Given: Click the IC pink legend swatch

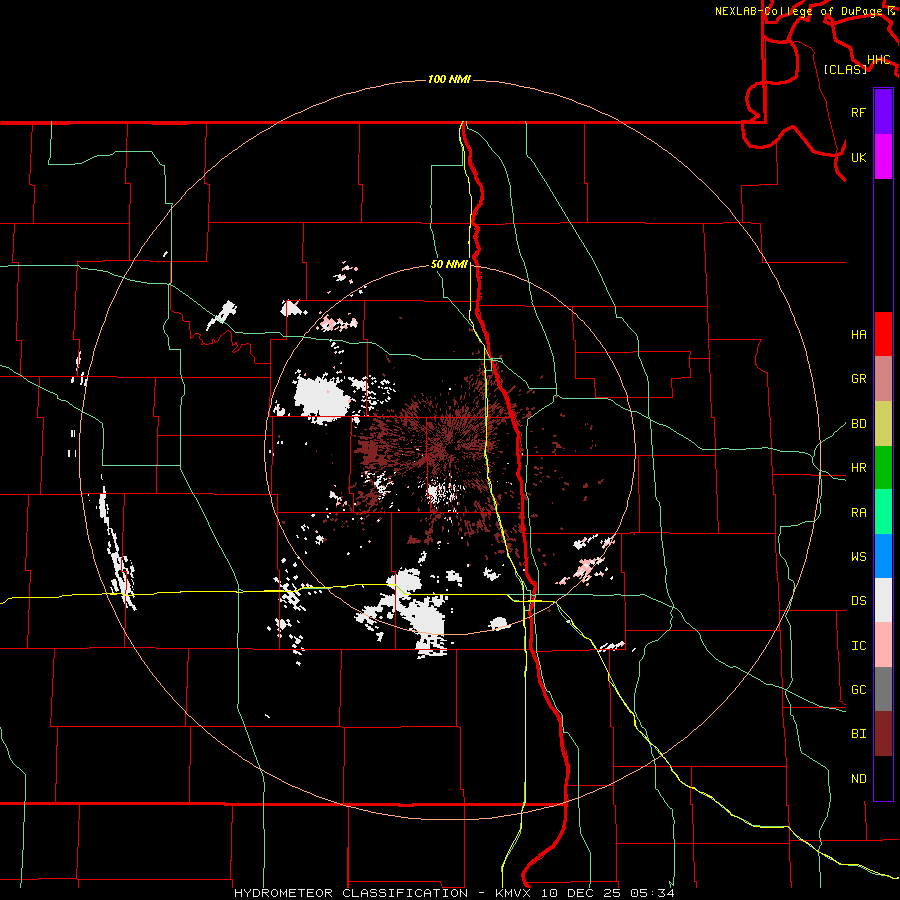Looking at the screenshot, I should 883,645.
